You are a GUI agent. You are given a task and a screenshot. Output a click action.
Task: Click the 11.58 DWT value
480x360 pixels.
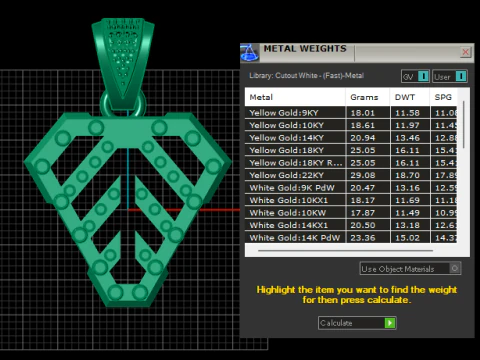(x=407, y=113)
